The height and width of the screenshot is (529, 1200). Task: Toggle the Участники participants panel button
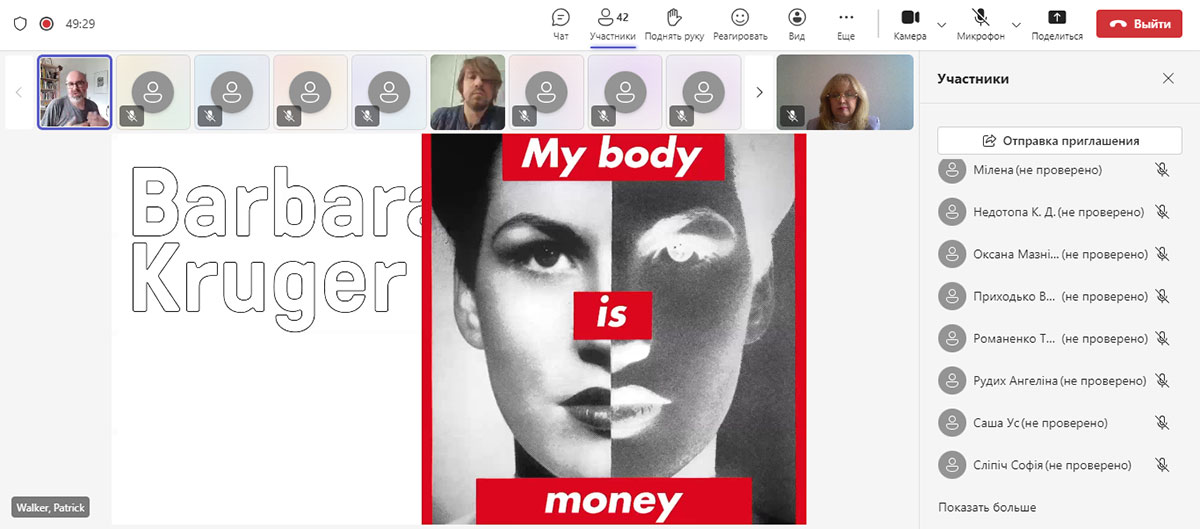point(612,24)
